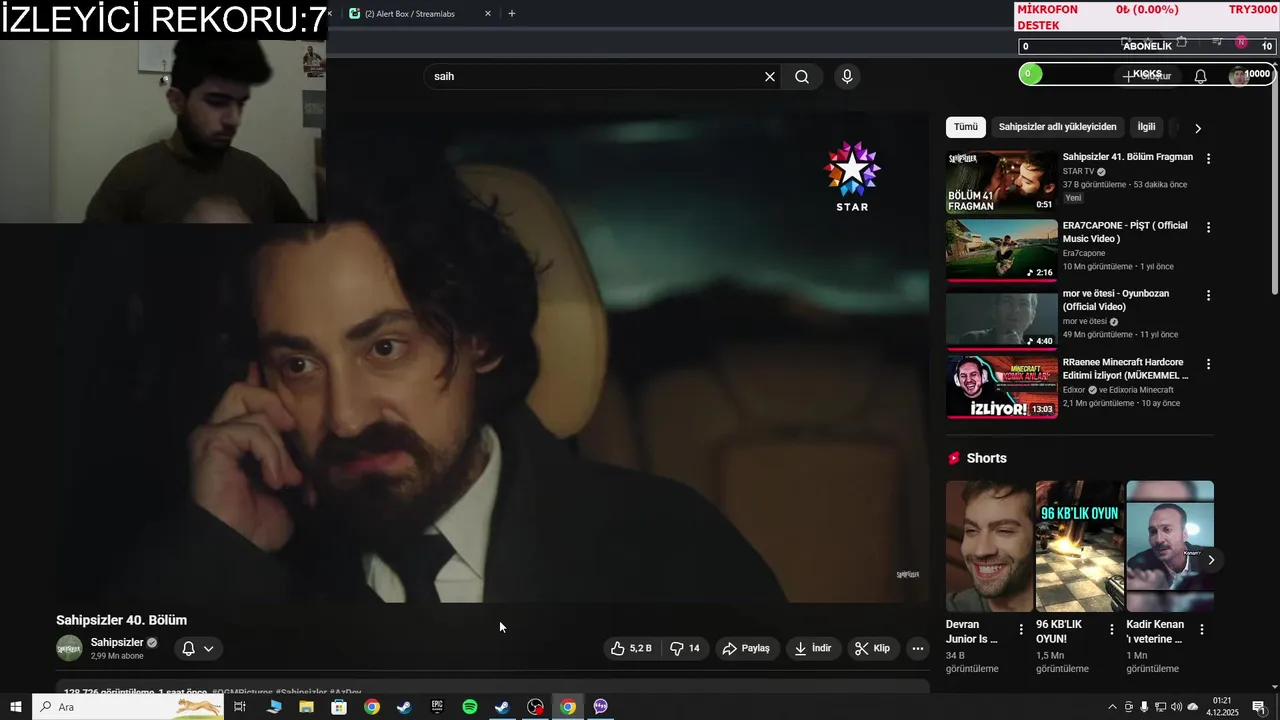Clear the YouTube search box text
Image resolution: width=1280 pixels, height=720 pixels.
pyautogui.click(x=770, y=77)
